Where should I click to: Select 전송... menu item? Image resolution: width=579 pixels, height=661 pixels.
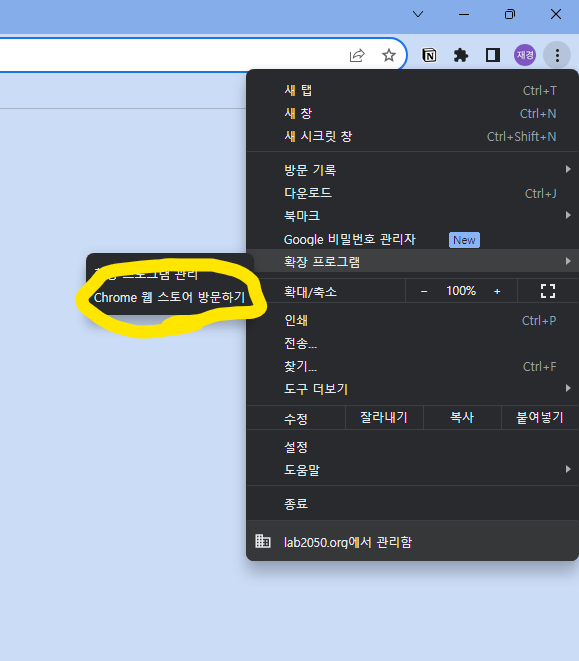(x=412, y=344)
